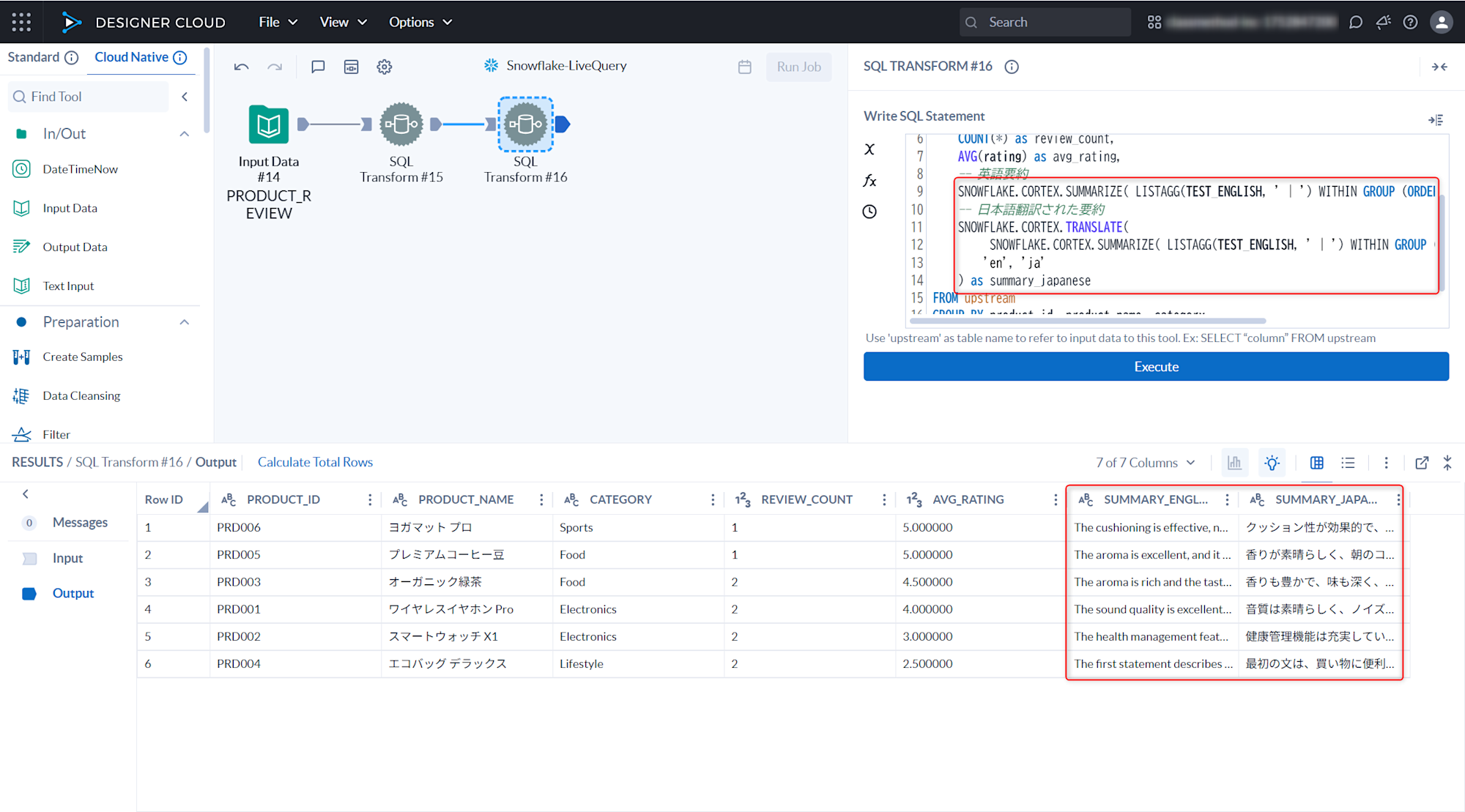Click the horizontal scrollbar under SQL editor
The height and width of the screenshot is (812, 1465).
(1087, 321)
